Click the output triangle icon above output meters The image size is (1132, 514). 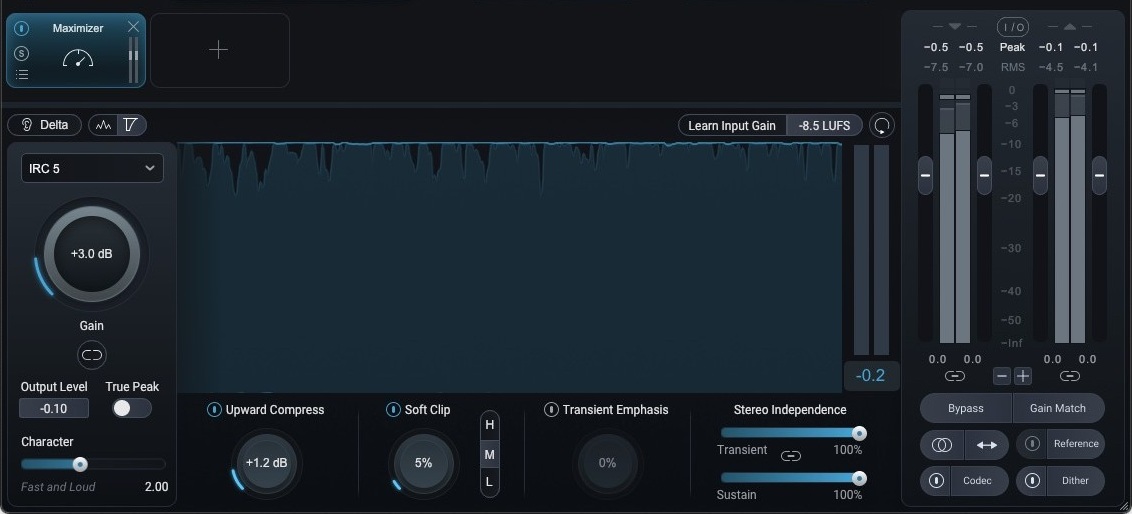point(1070,27)
